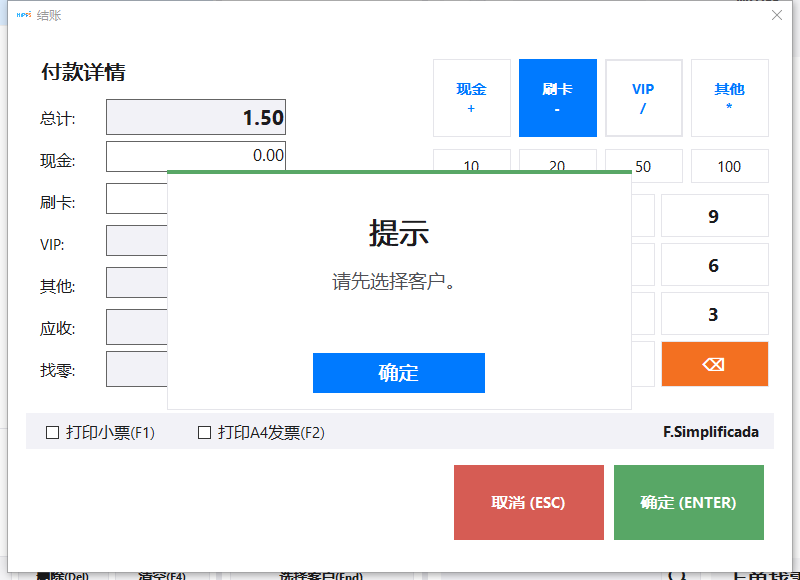Click the 应收 amount field
Image resolution: width=800 pixels, height=580 pixels.
point(137,326)
